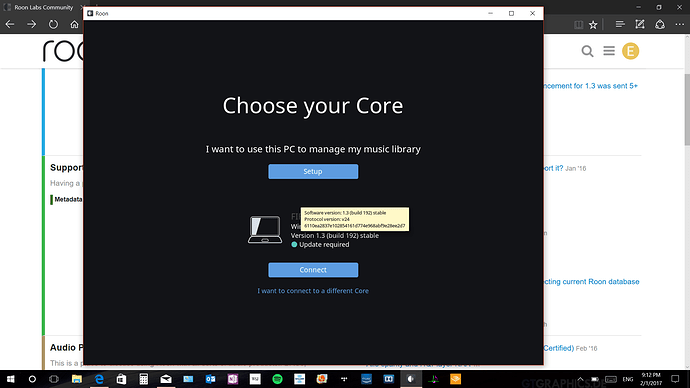The width and height of the screenshot is (690, 388).
Task: Go to browser home page icon
Action: (74, 24)
